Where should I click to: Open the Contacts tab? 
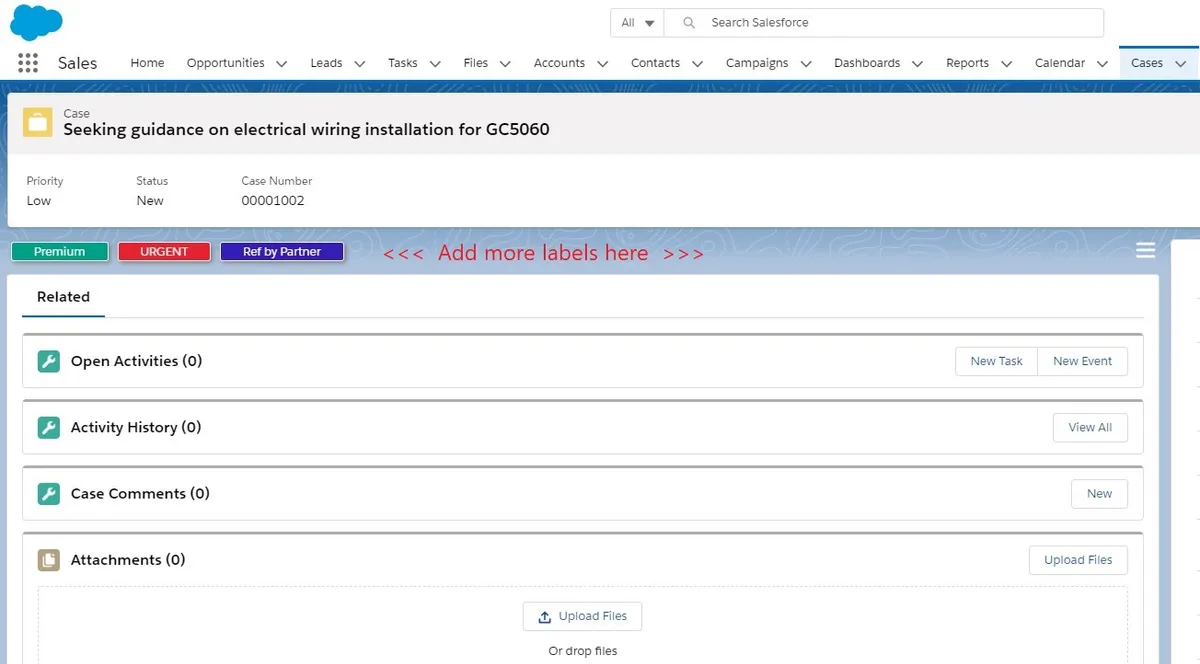[x=655, y=63]
